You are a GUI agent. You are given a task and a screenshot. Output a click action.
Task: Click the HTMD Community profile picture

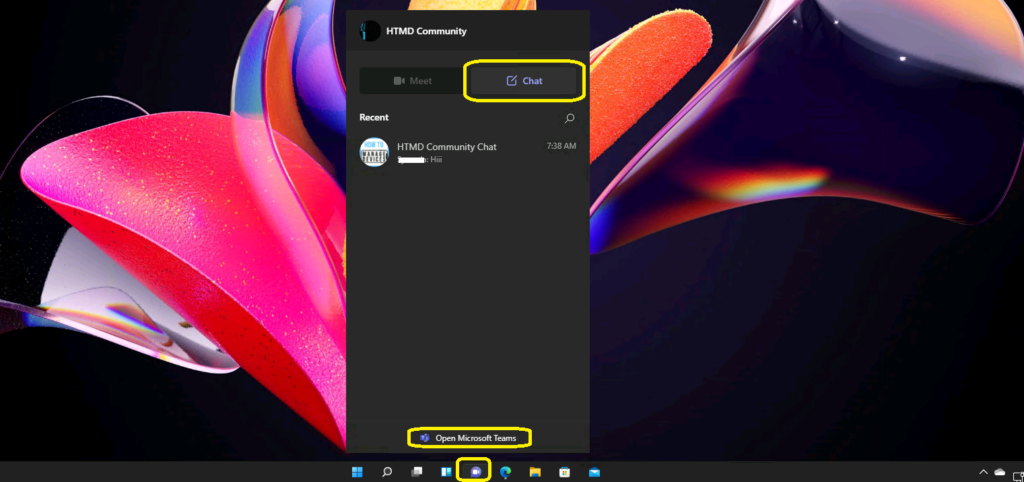pyautogui.click(x=370, y=31)
